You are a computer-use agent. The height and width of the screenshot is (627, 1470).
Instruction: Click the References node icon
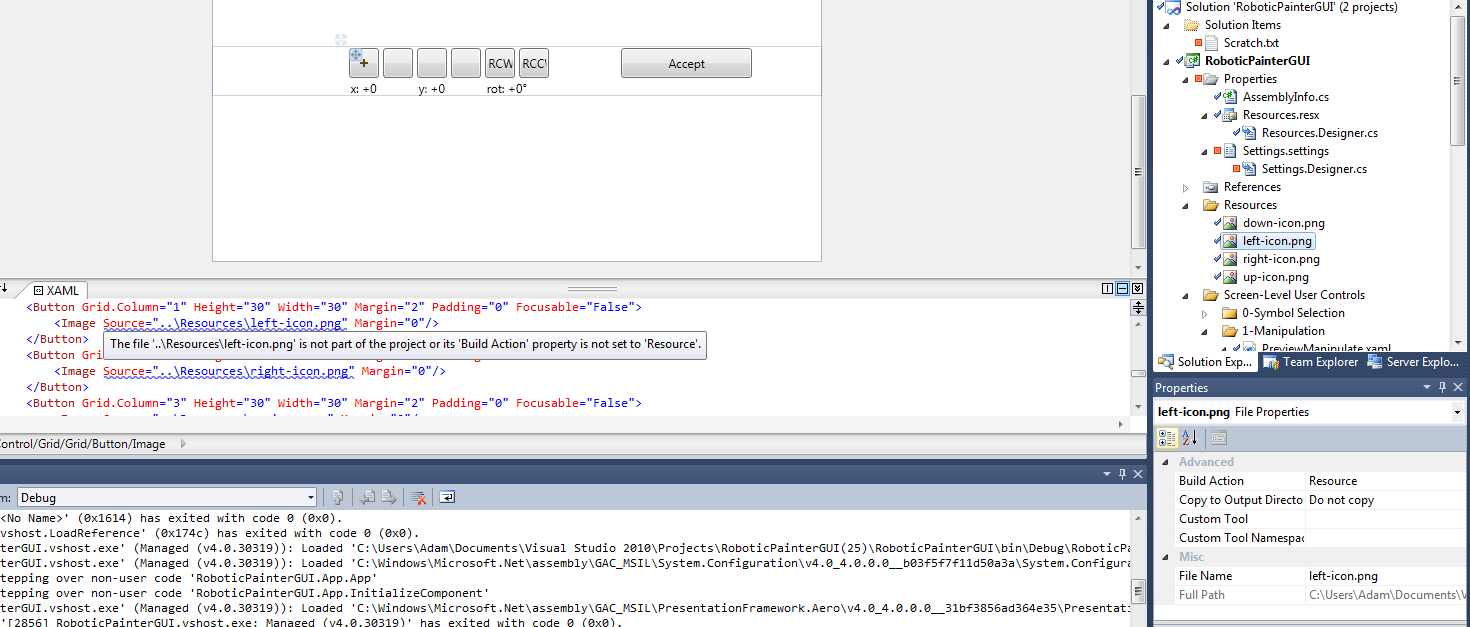point(1211,187)
